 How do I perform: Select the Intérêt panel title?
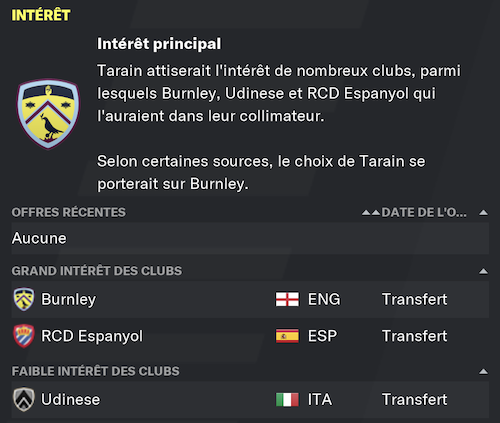41,15
